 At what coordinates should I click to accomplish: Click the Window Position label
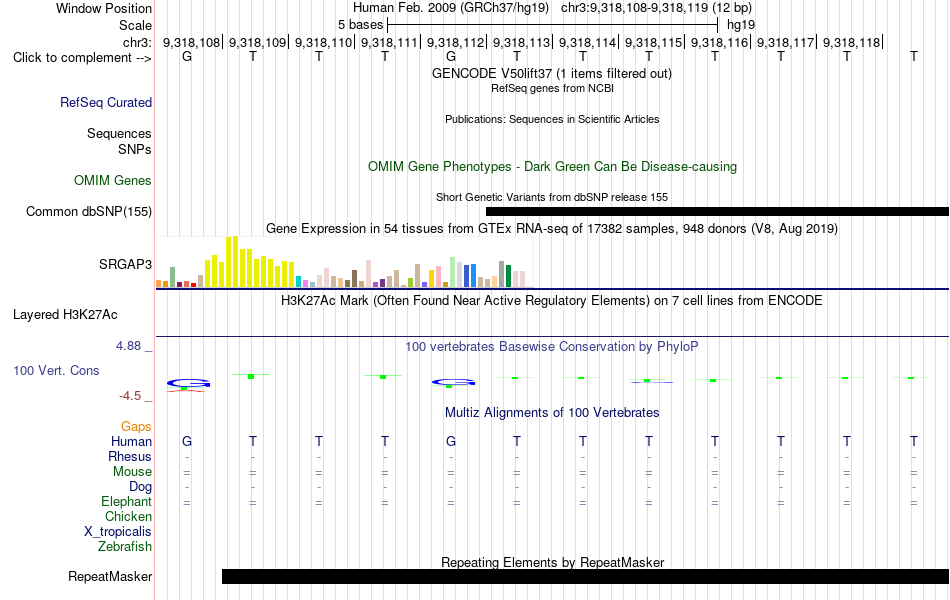104,8
